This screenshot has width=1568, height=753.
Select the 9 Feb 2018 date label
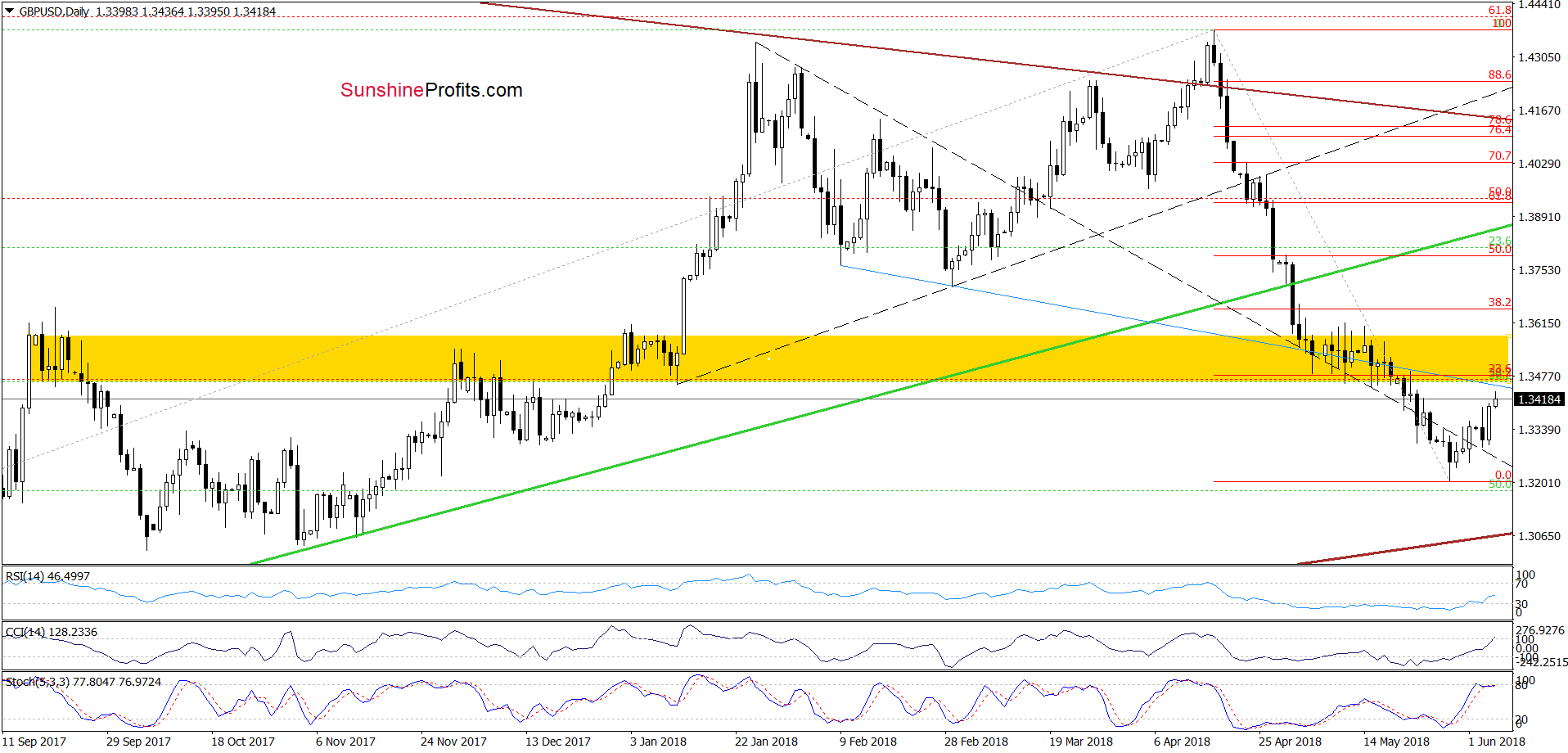[868, 742]
